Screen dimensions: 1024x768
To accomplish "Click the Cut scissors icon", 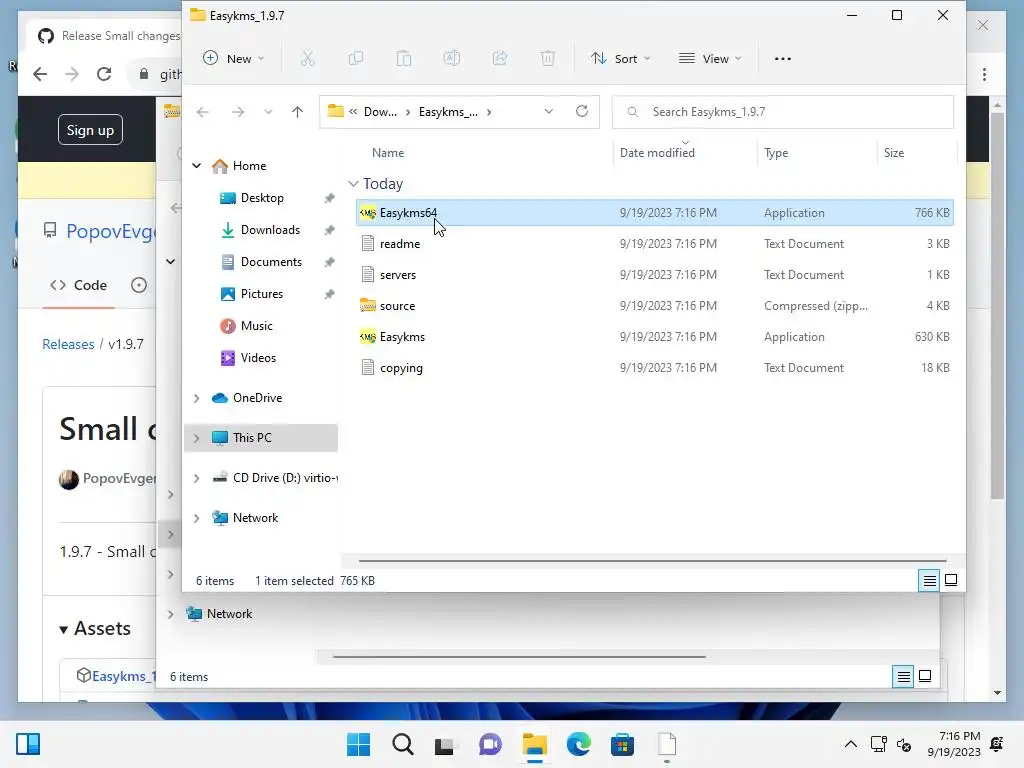I will tap(308, 59).
